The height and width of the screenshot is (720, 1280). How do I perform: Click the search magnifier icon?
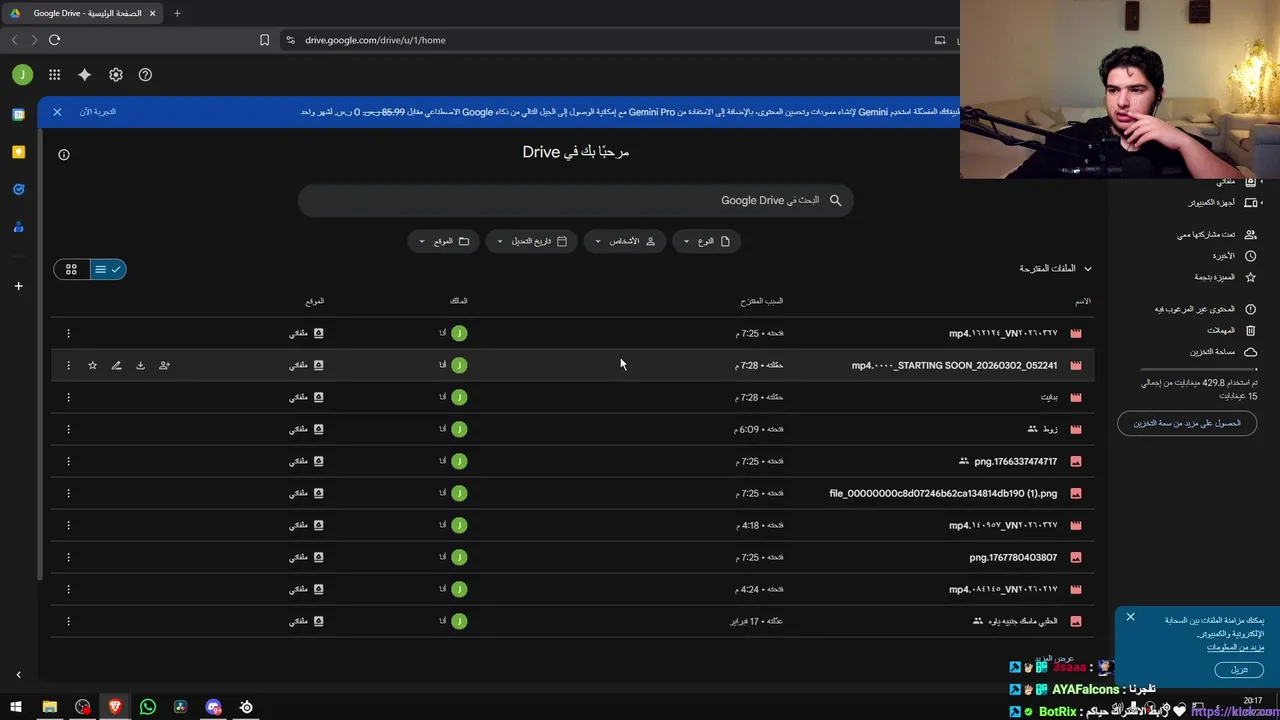(x=835, y=200)
